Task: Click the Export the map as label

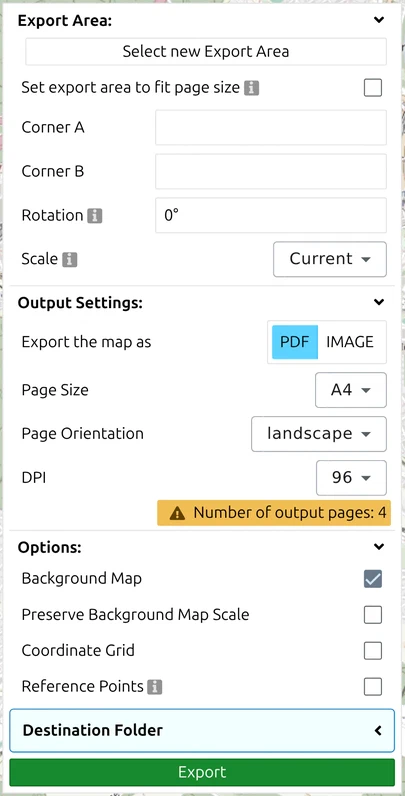Action: [86, 342]
